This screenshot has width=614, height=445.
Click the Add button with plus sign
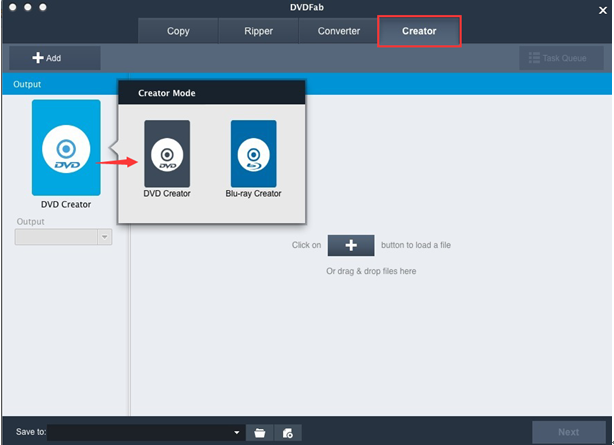[x=55, y=58]
